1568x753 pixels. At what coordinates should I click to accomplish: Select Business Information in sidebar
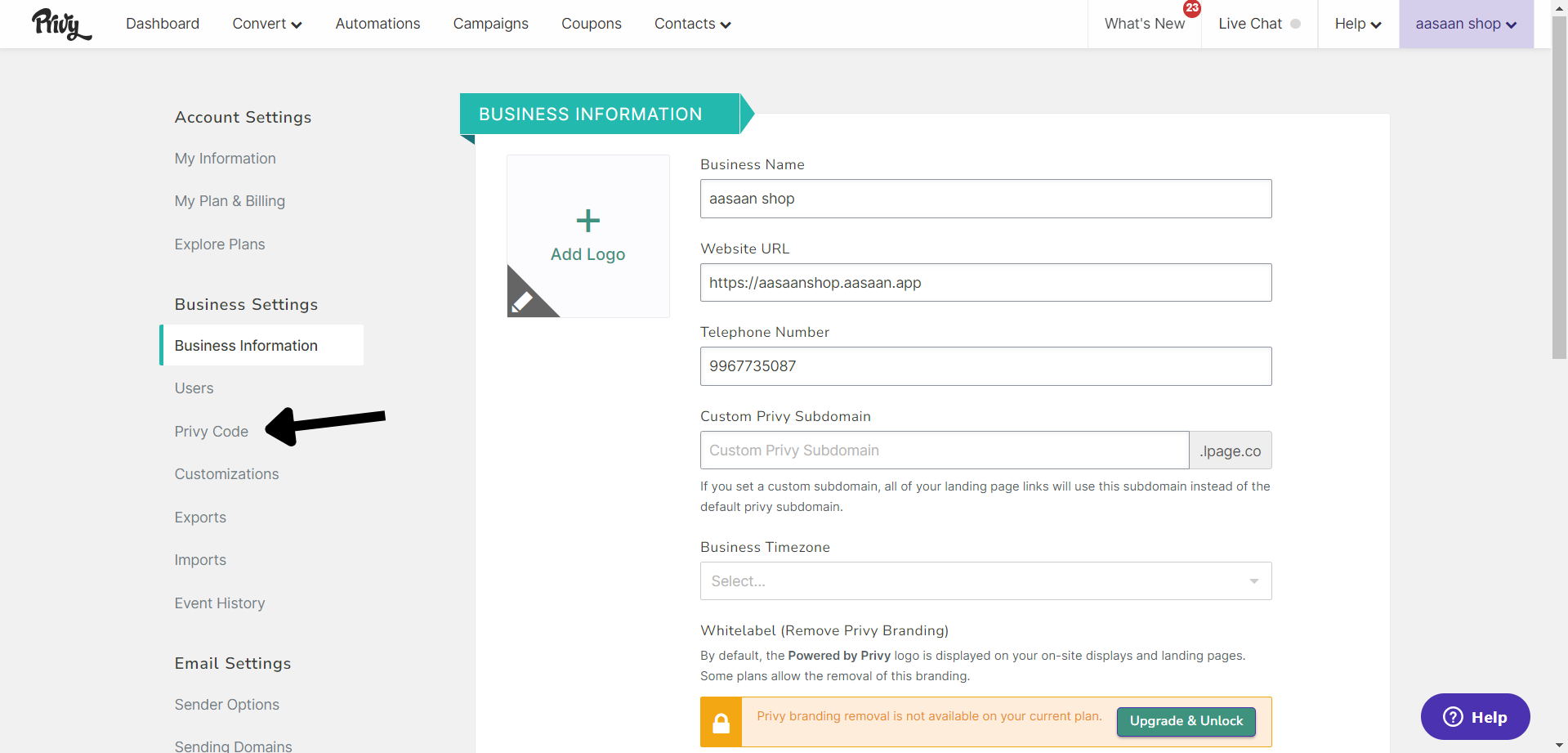click(261, 345)
